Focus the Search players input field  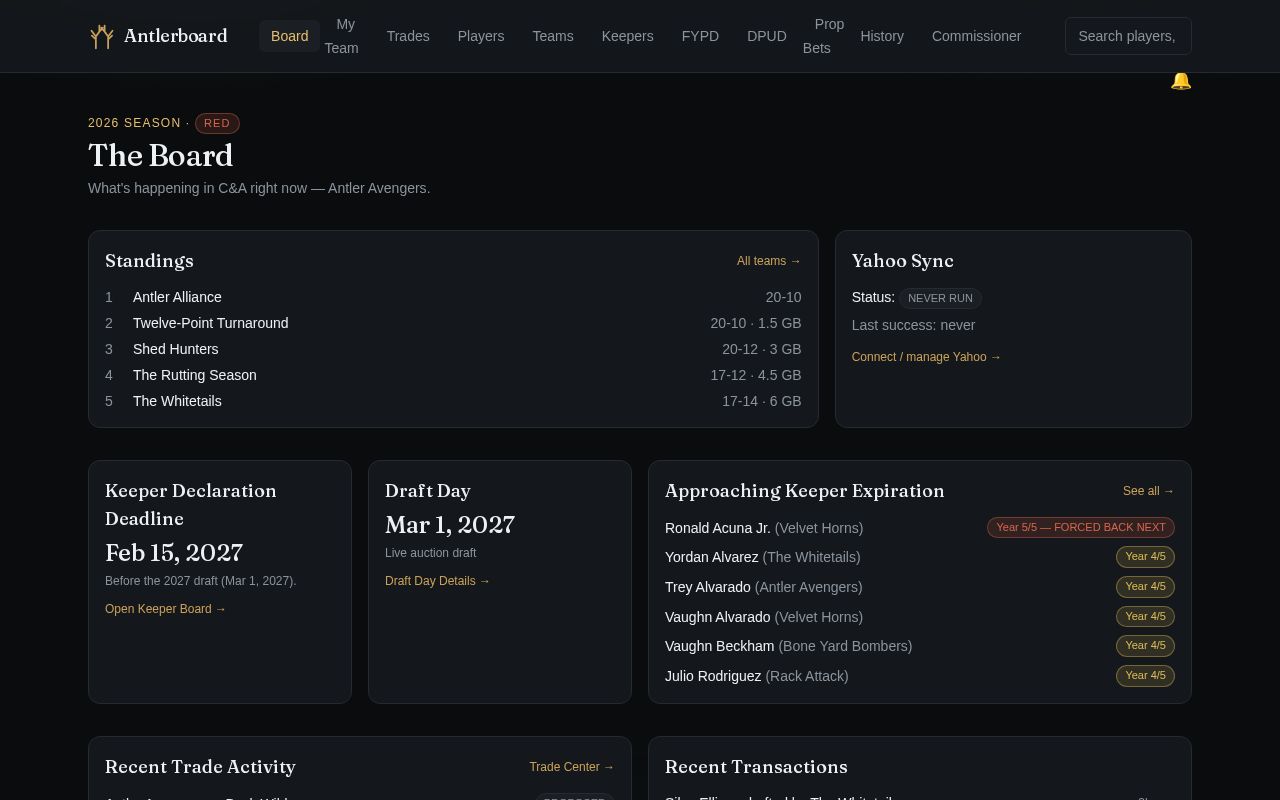coord(1128,36)
